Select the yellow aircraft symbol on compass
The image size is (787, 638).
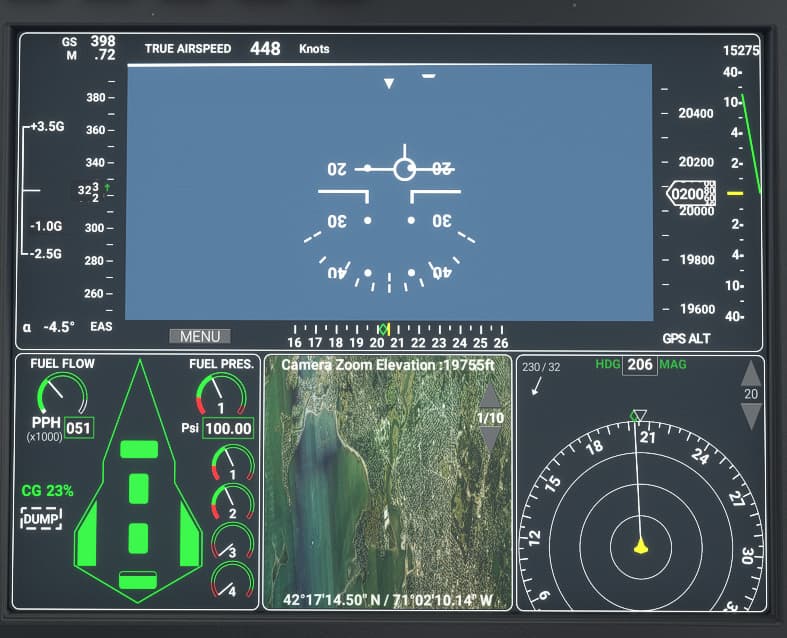(640, 545)
